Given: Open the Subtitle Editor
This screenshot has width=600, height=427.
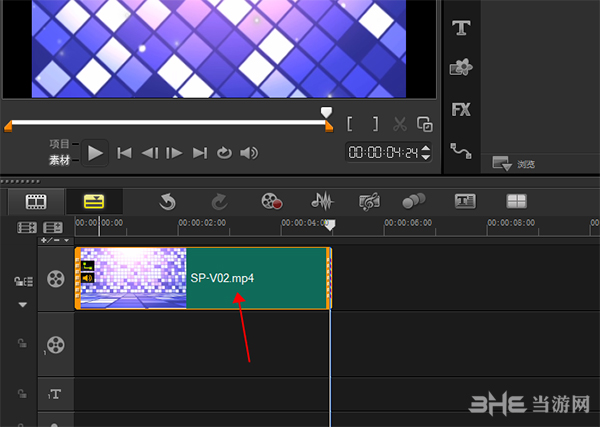Looking at the screenshot, I should (465, 201).
